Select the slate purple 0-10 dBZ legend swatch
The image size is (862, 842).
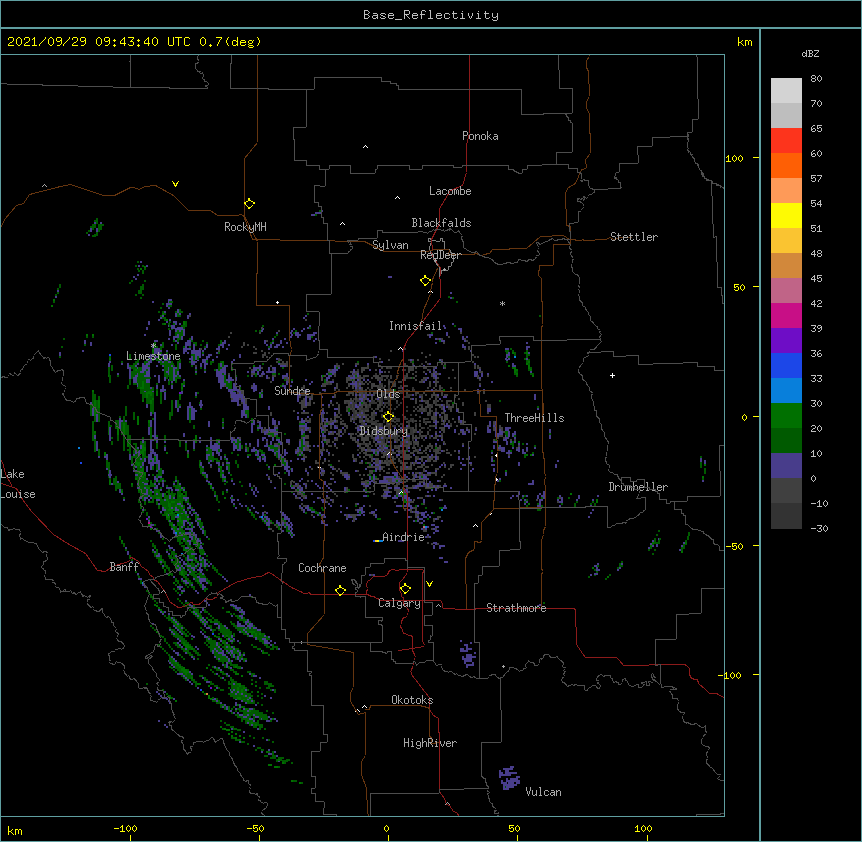[786, 466]
